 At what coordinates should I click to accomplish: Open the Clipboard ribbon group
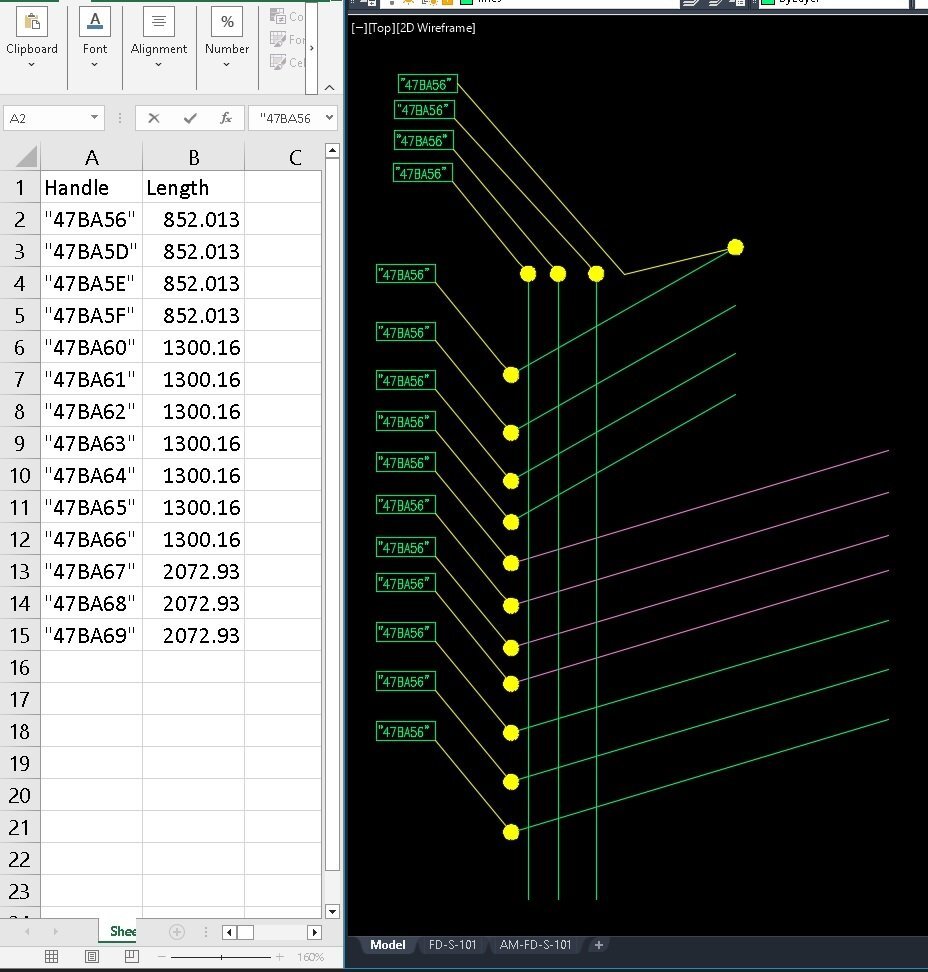click(32, 37)
